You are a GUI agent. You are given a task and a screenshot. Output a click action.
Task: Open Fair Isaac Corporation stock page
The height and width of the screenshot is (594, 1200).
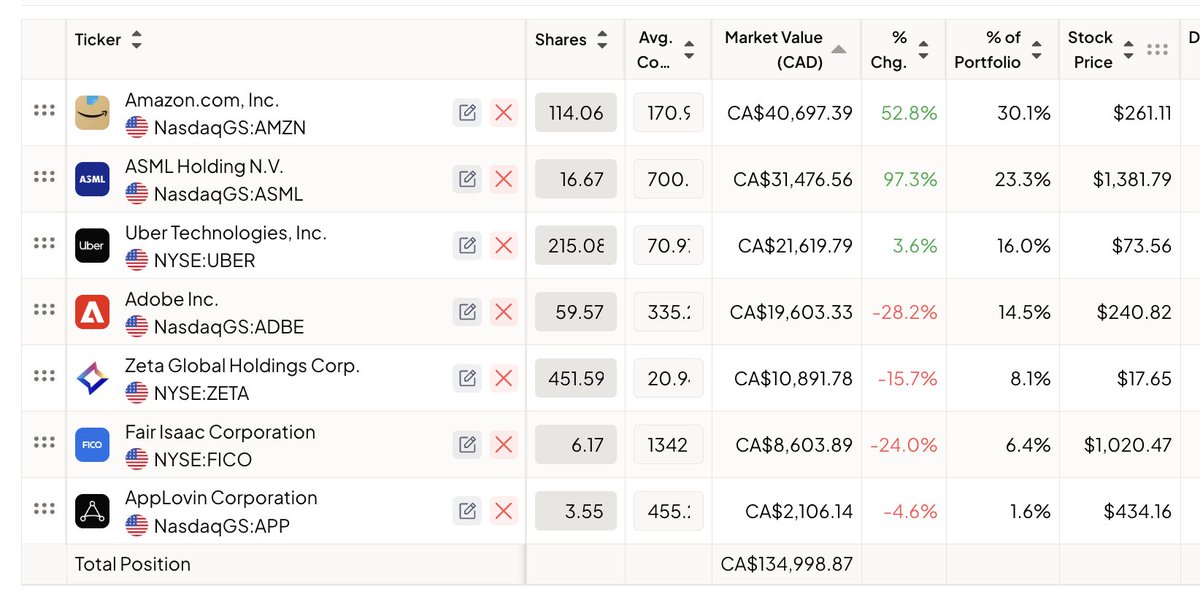pos(220,432)
